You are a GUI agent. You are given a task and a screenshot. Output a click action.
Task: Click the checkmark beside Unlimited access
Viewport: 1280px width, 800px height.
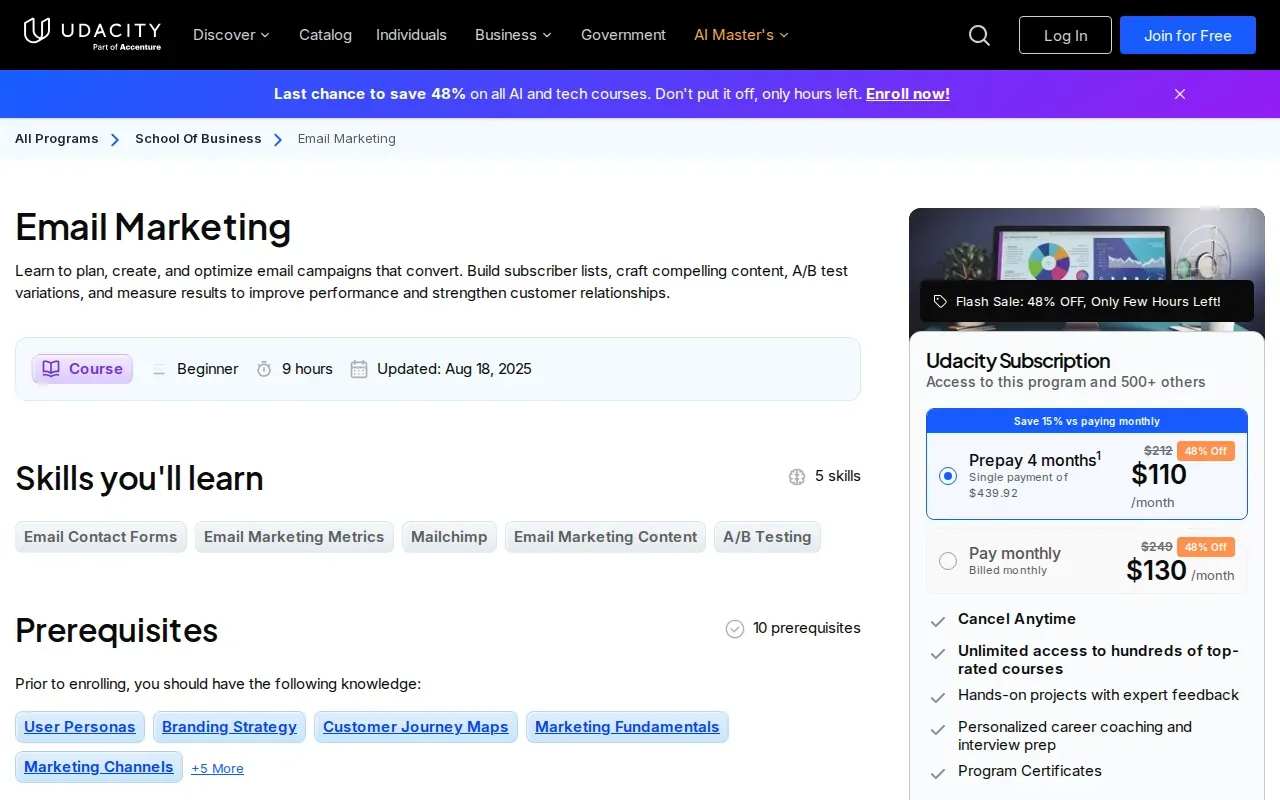coord(938,653)
